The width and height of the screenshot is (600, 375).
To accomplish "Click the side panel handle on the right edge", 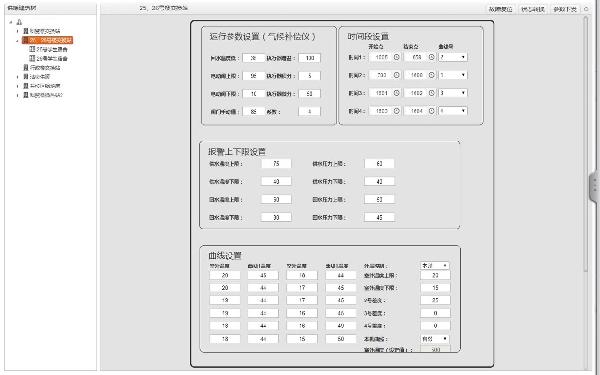I will 595,186.
